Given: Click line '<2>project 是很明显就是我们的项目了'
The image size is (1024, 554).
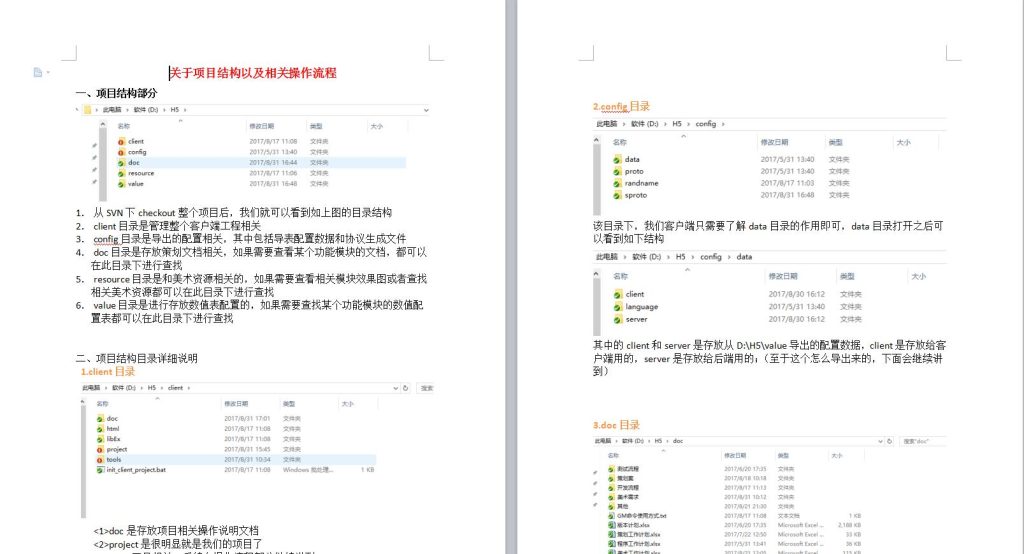Looking at the screenshot, I should 177,544.
